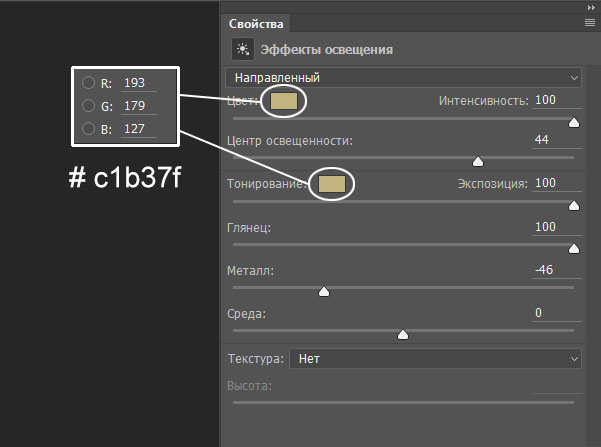Click the Lighting Effects sun icon
601x447 pixels.
click(242, 48)
